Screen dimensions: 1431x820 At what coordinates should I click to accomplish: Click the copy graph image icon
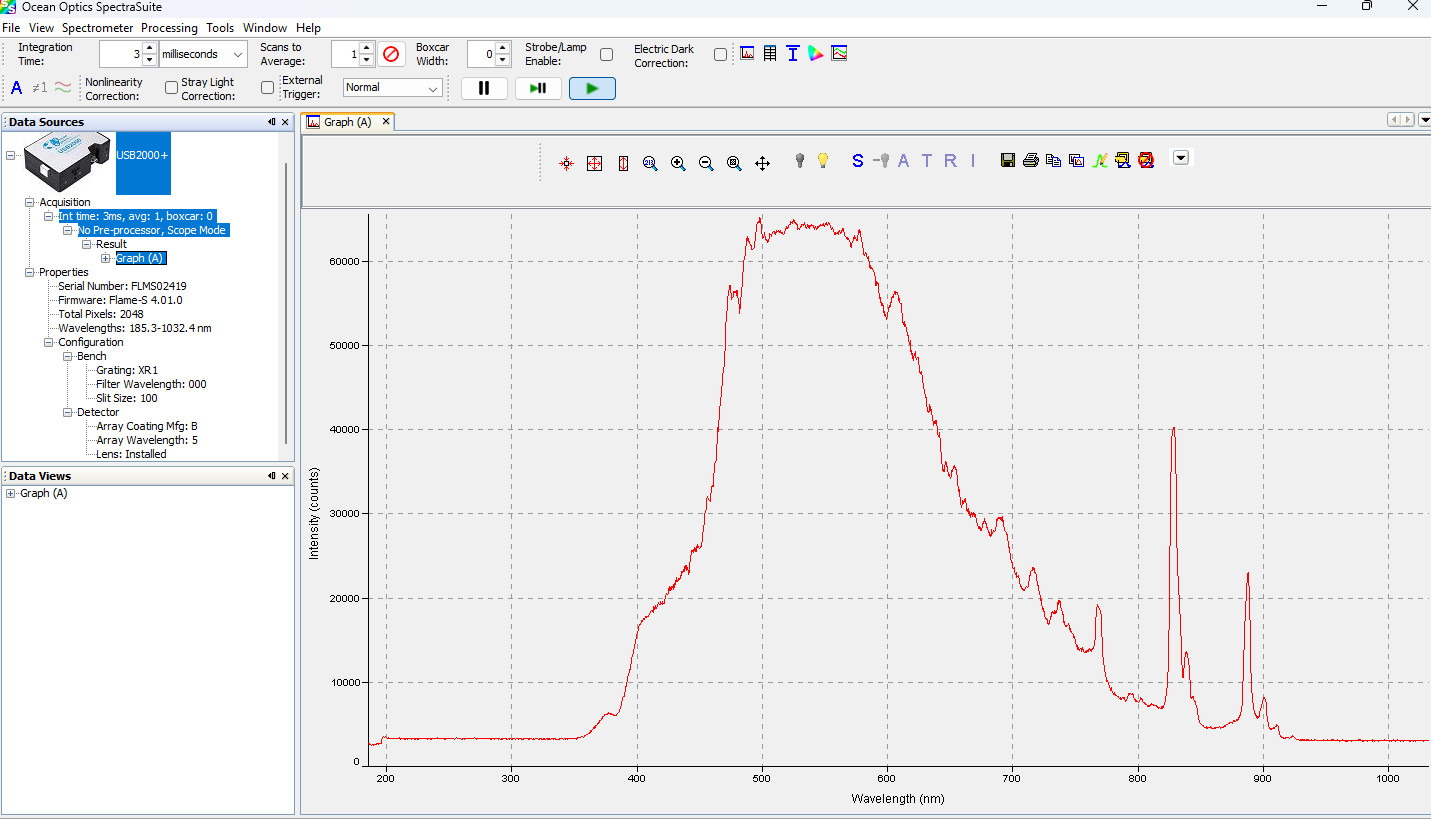point(1077,160)
